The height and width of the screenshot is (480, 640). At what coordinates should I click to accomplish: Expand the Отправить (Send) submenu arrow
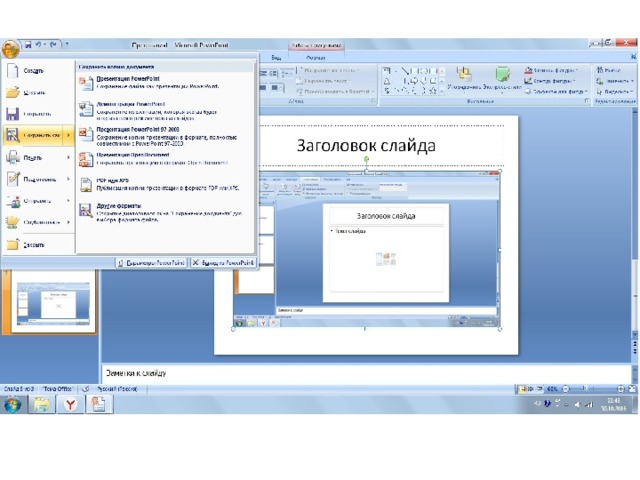pyautogui.click(x=69, y=200)
